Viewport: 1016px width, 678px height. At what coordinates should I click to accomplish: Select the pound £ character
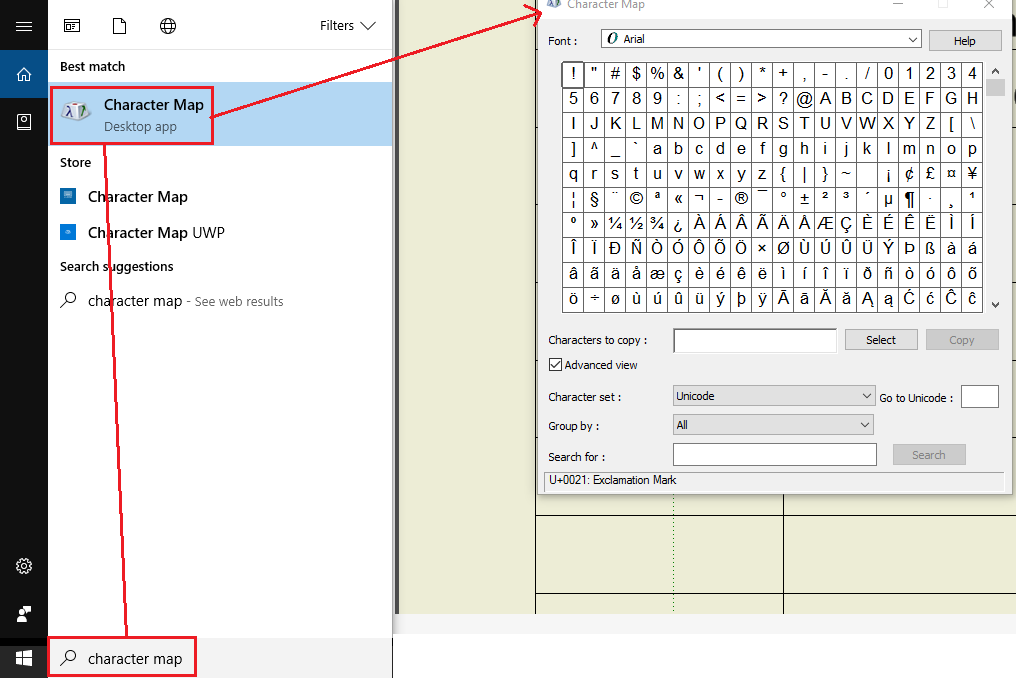click(930, 174)
